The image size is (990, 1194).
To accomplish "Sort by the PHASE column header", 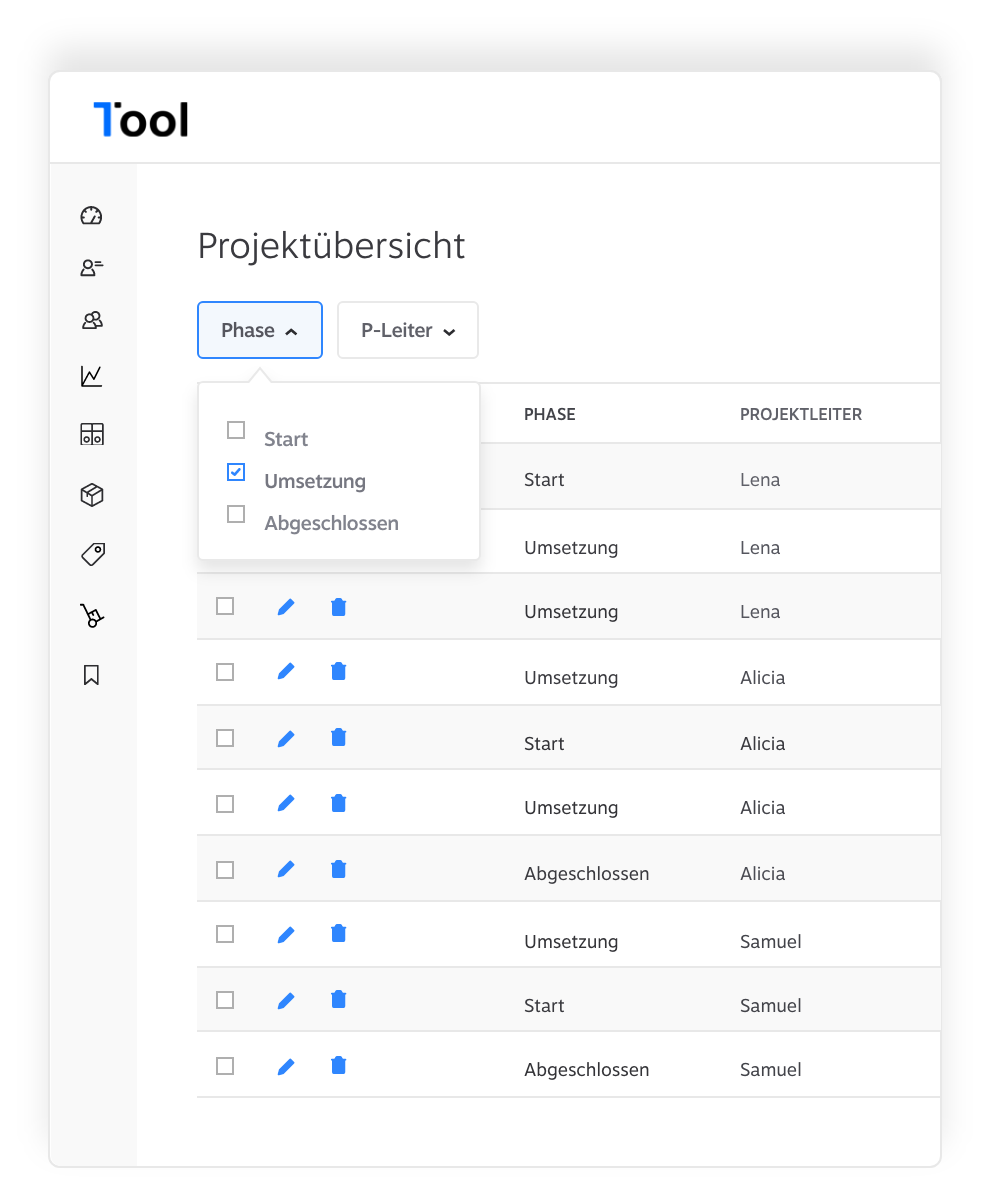I will (x=549, y=414).
